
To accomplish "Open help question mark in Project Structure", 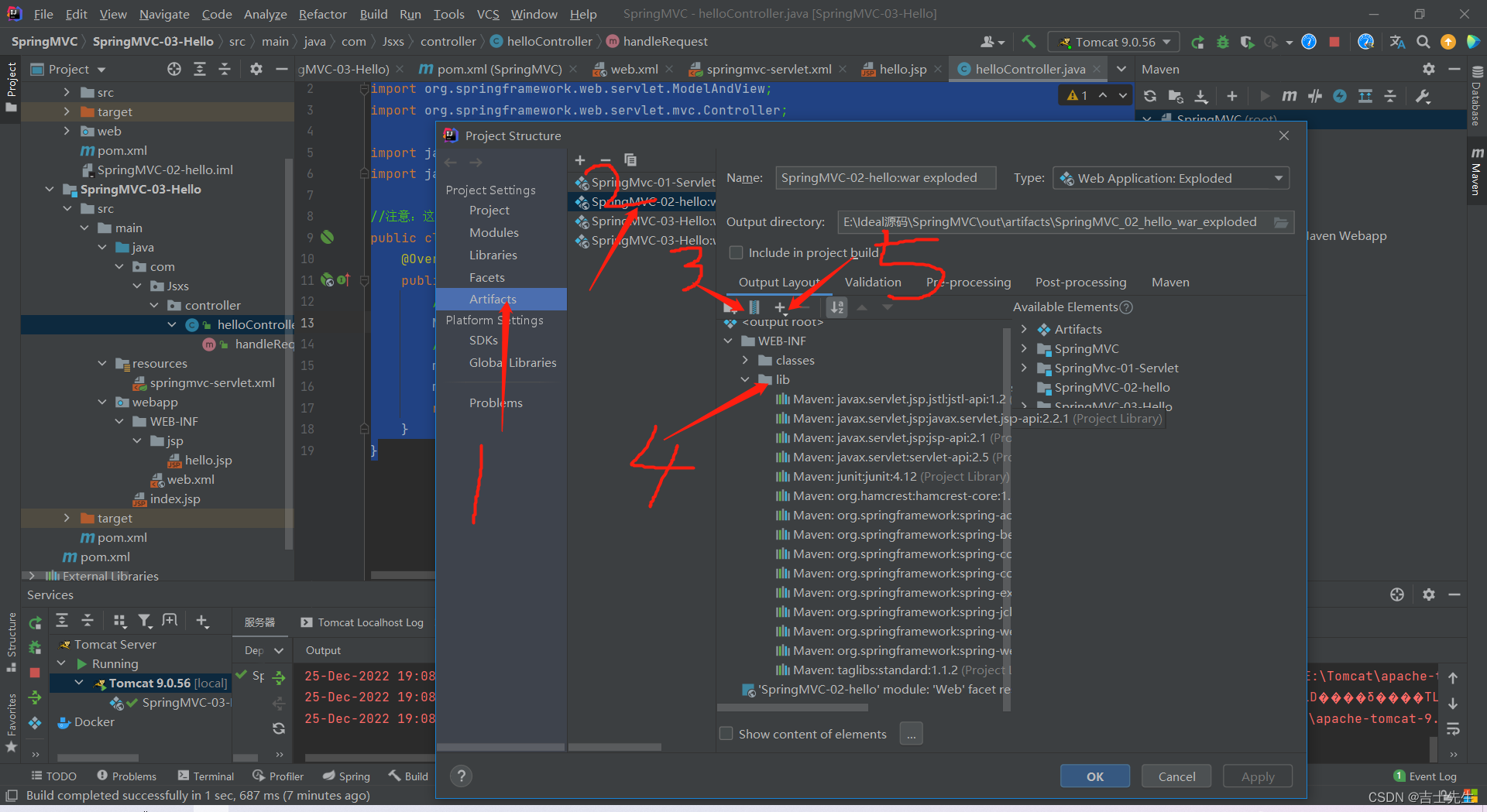I will pos(462,776).
